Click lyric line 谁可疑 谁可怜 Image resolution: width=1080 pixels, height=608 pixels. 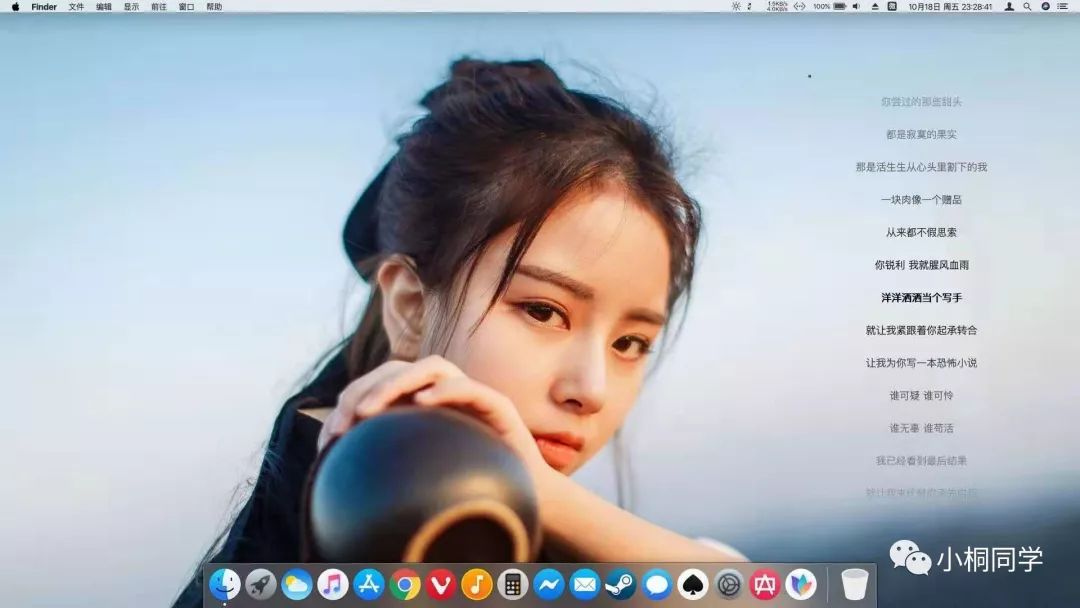[x=922, y=395]
